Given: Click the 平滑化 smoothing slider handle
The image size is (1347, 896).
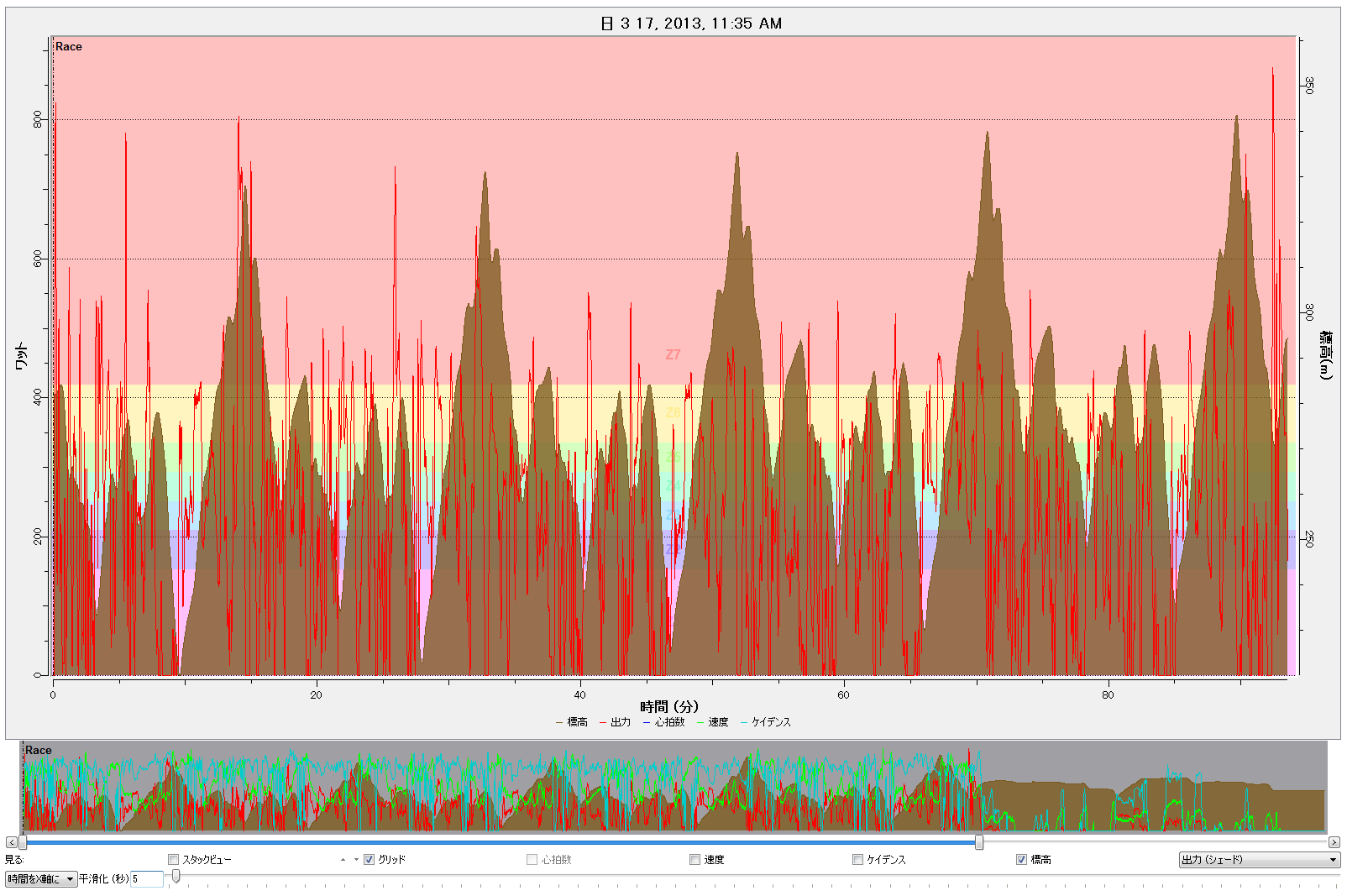Looking at the screenshot, I should coord(176,877).
